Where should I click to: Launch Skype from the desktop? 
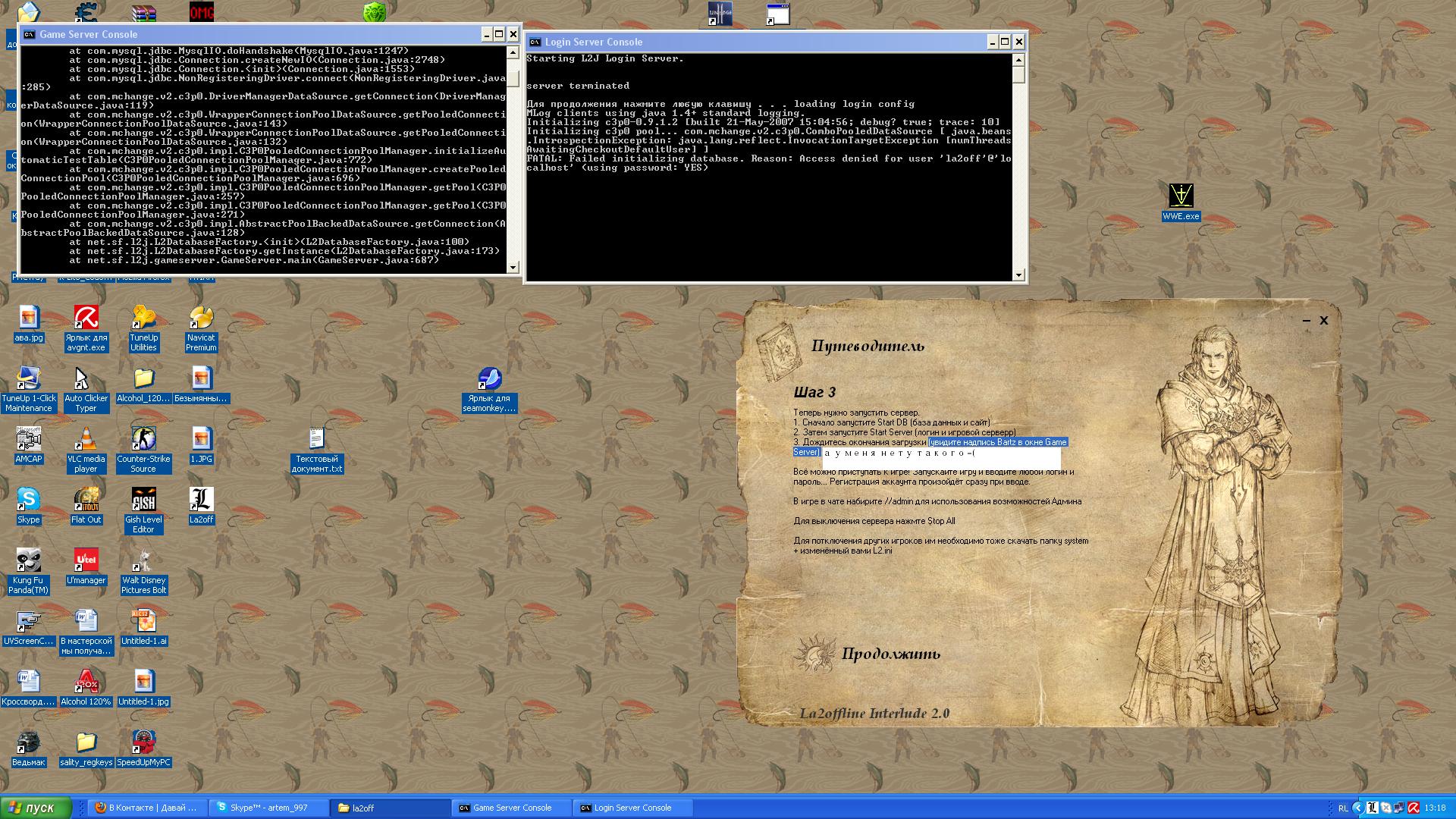[x=28, y=500]
